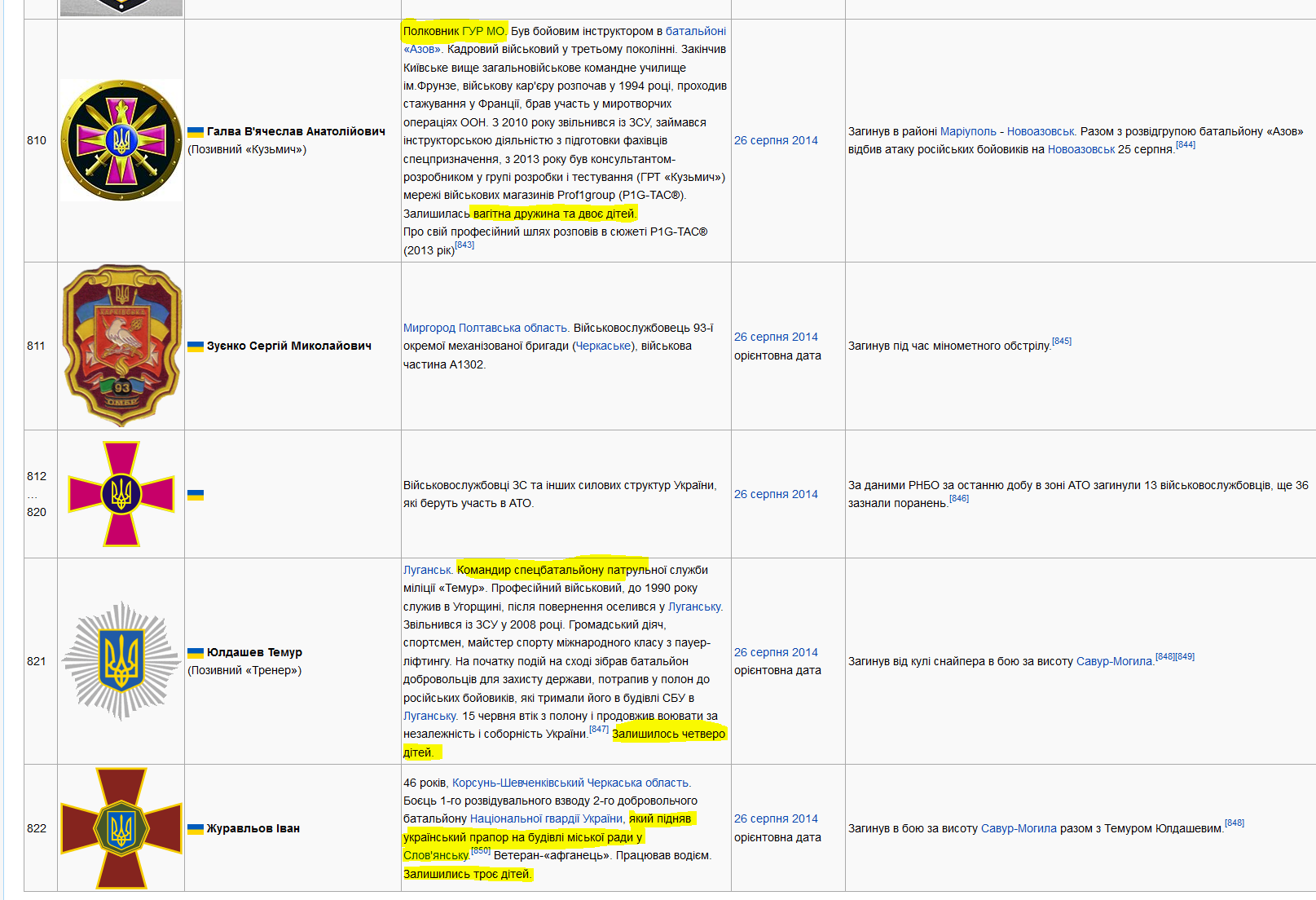This screenshot has width=1316, height=900.
Task: Click row number 821
Action: (x=37, y=661)
